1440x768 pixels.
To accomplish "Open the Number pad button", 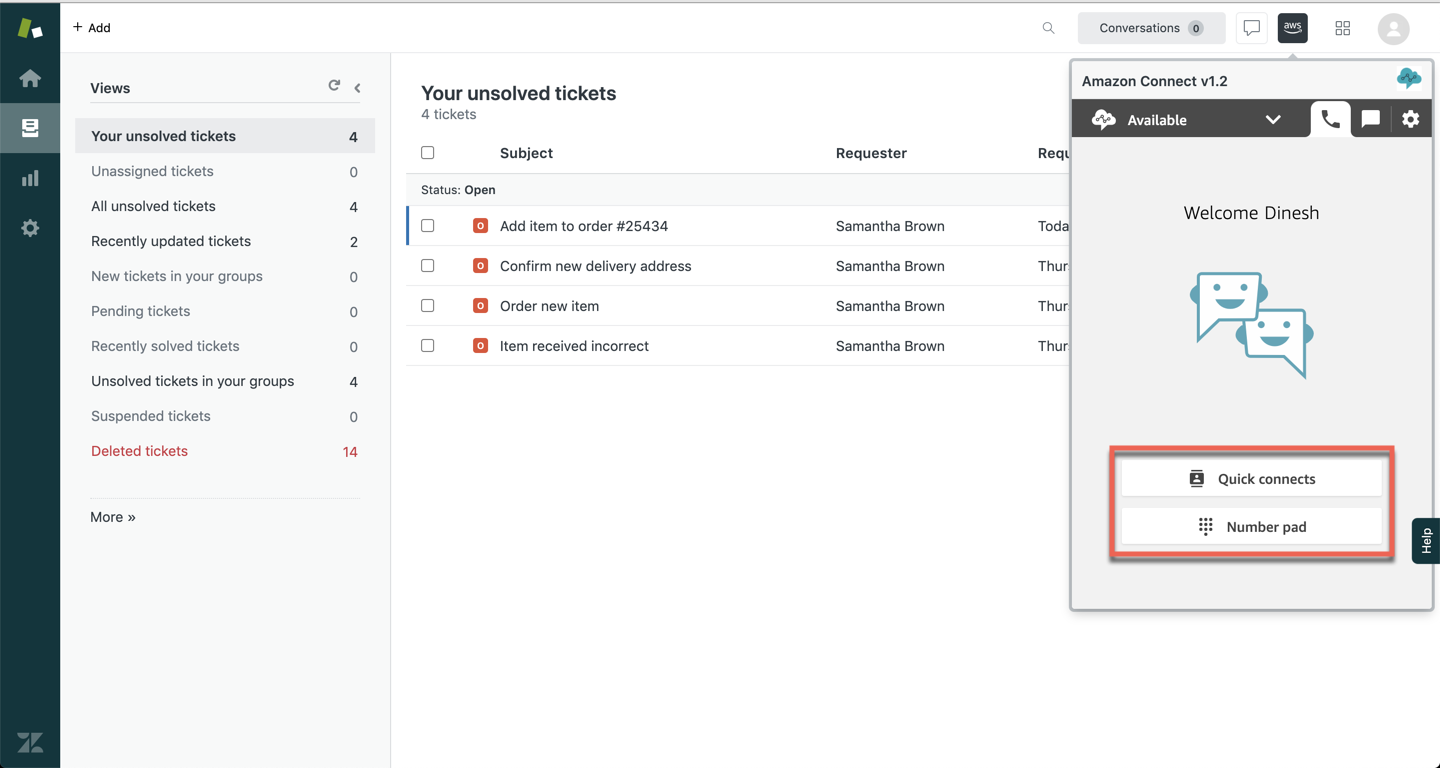I will [x=1251, y=527].
